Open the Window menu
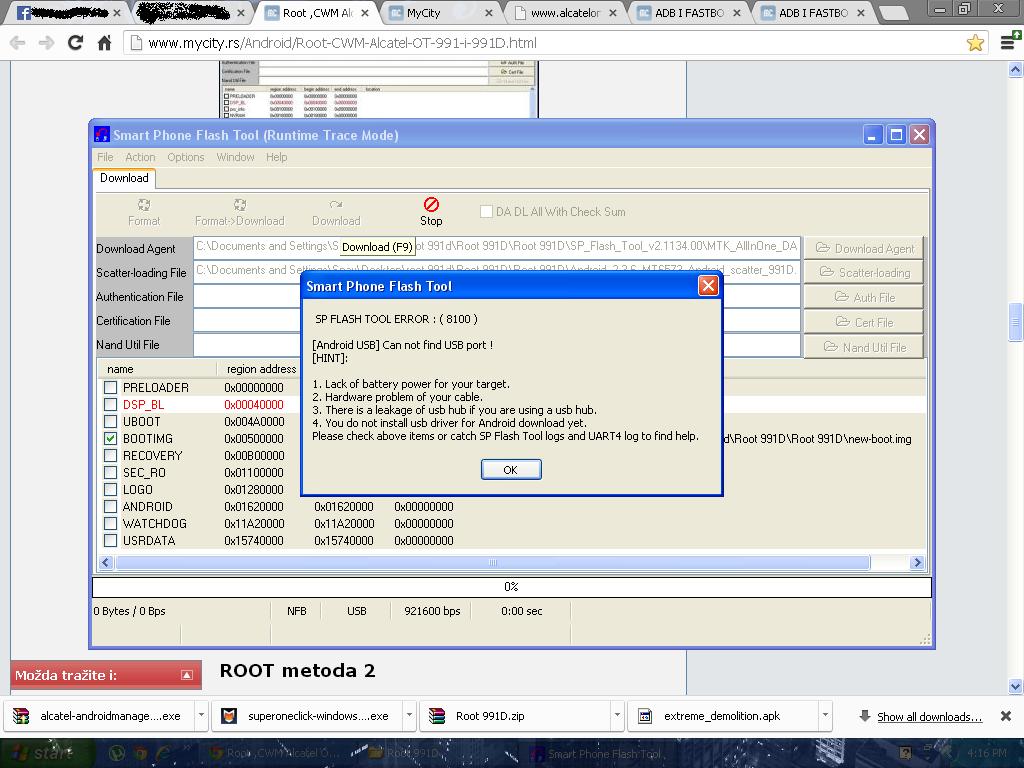 pos(235,157)
